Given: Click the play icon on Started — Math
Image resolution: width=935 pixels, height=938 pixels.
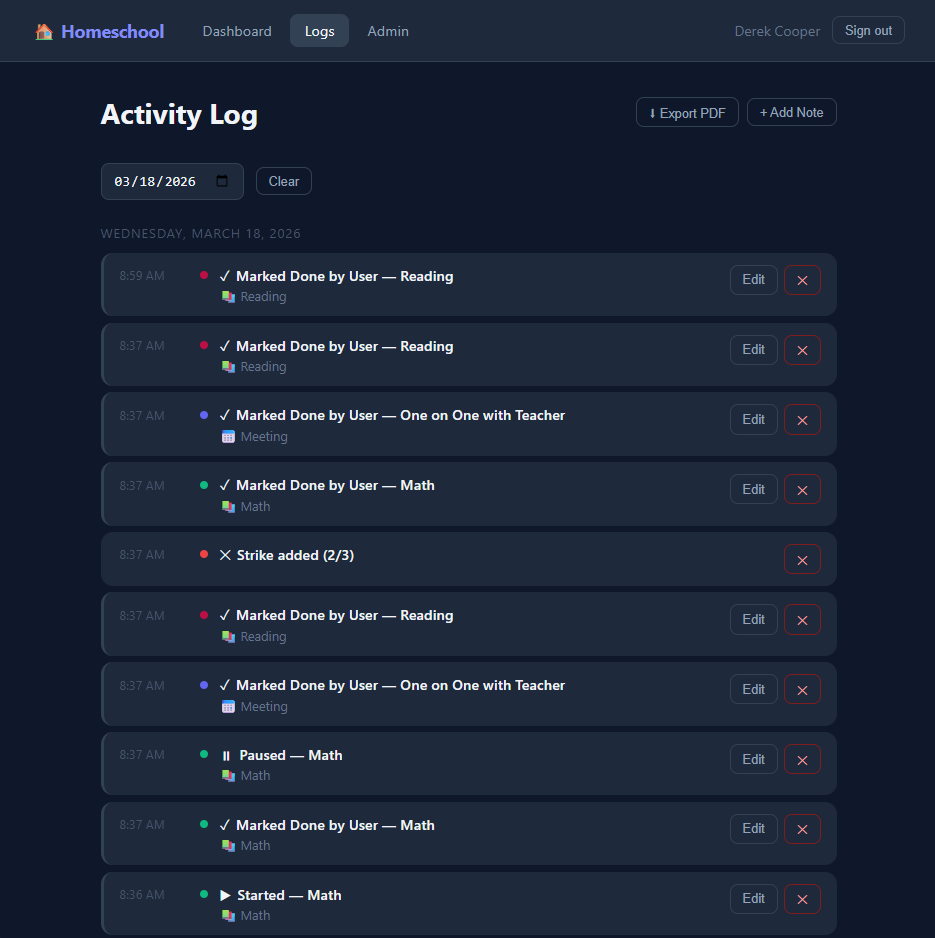Looking at the screenshot, I should 225,895.
